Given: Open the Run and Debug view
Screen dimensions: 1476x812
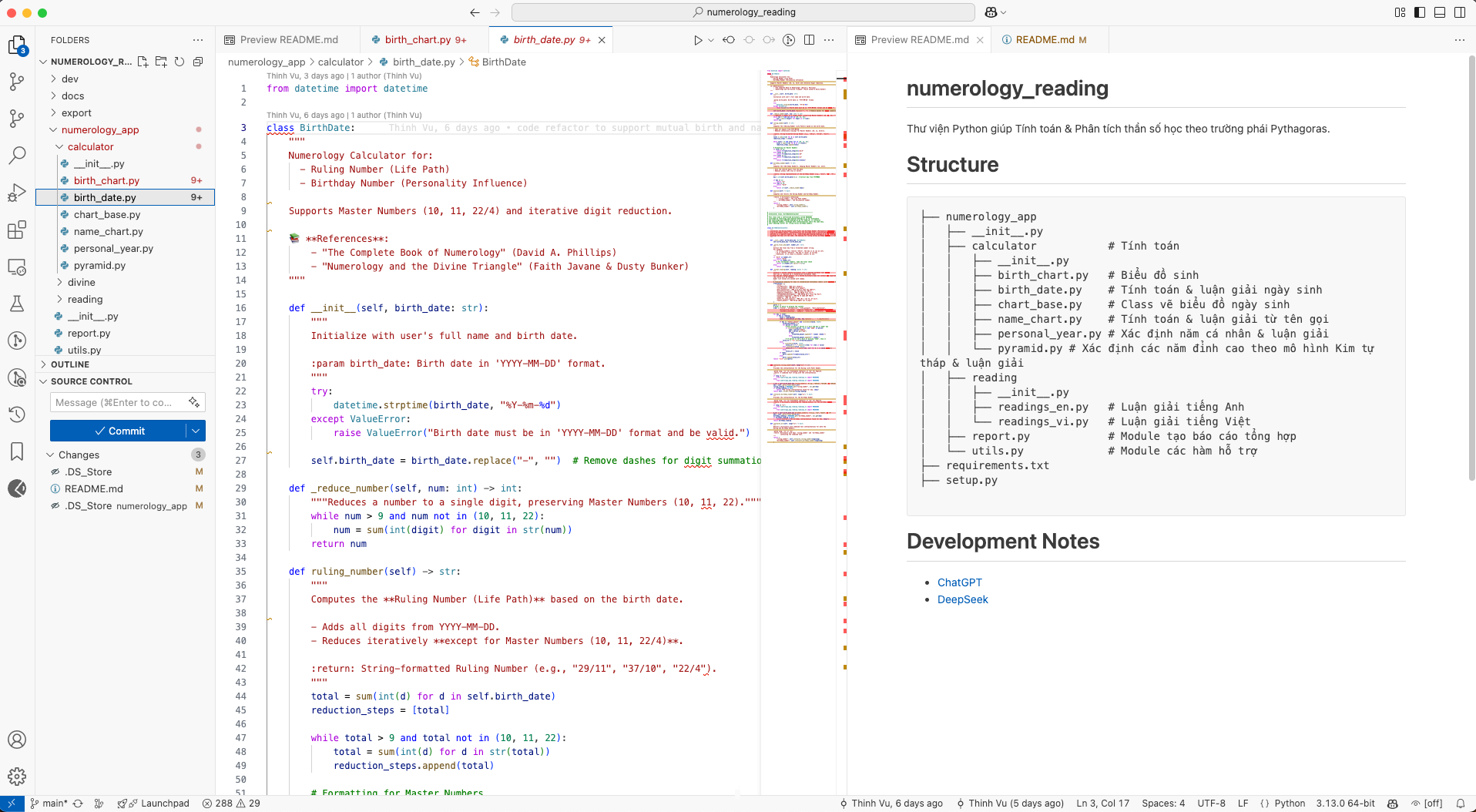Looking at the screenshot, I should [17, 192].
